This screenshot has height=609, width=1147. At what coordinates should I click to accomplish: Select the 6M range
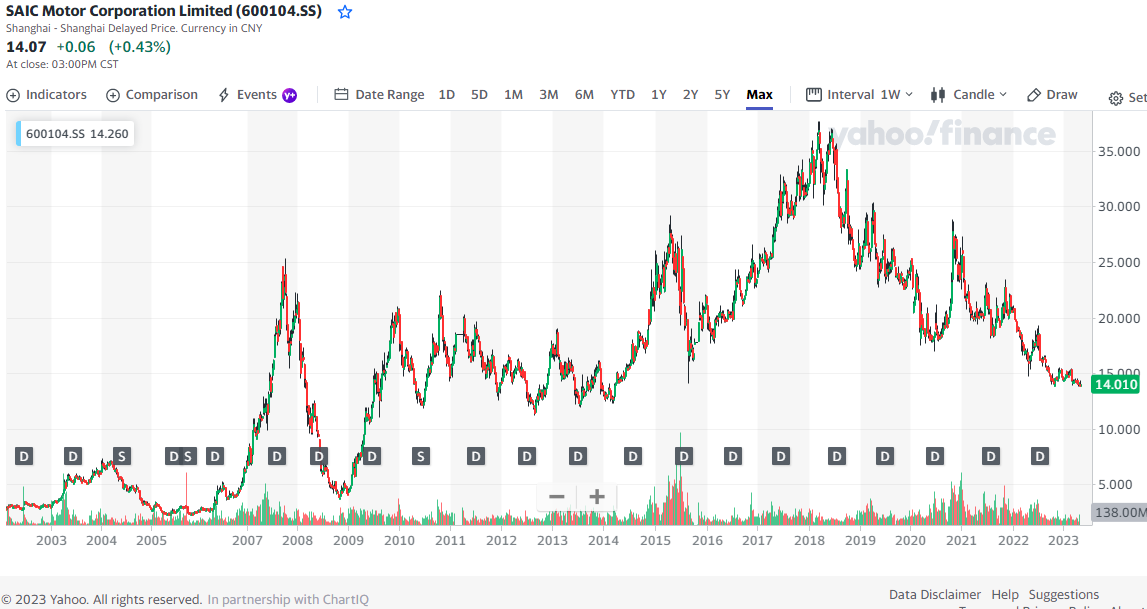pyautogui.click(x=584, y=94)
